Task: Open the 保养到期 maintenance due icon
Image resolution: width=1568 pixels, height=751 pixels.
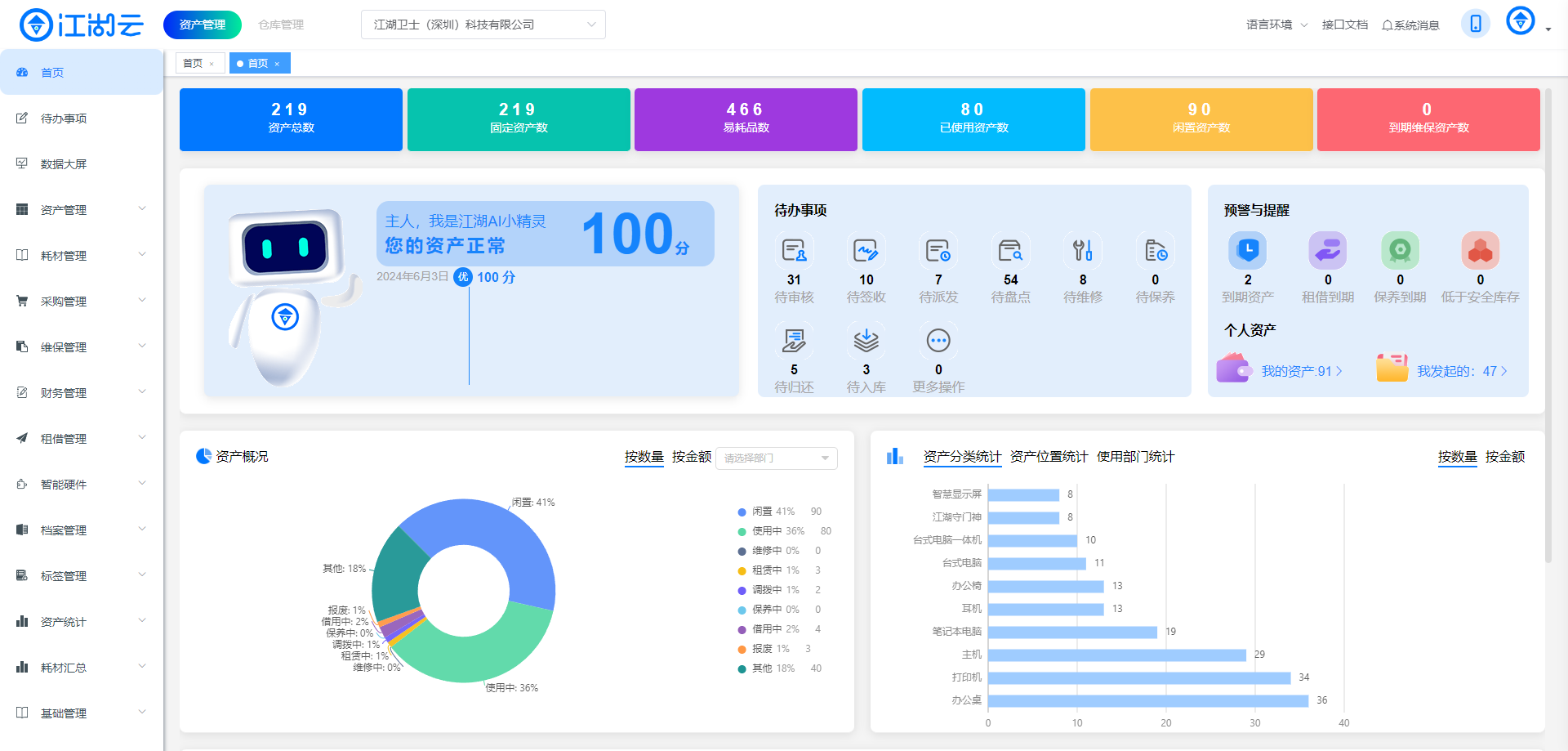Action: (x=1400, y=250)
